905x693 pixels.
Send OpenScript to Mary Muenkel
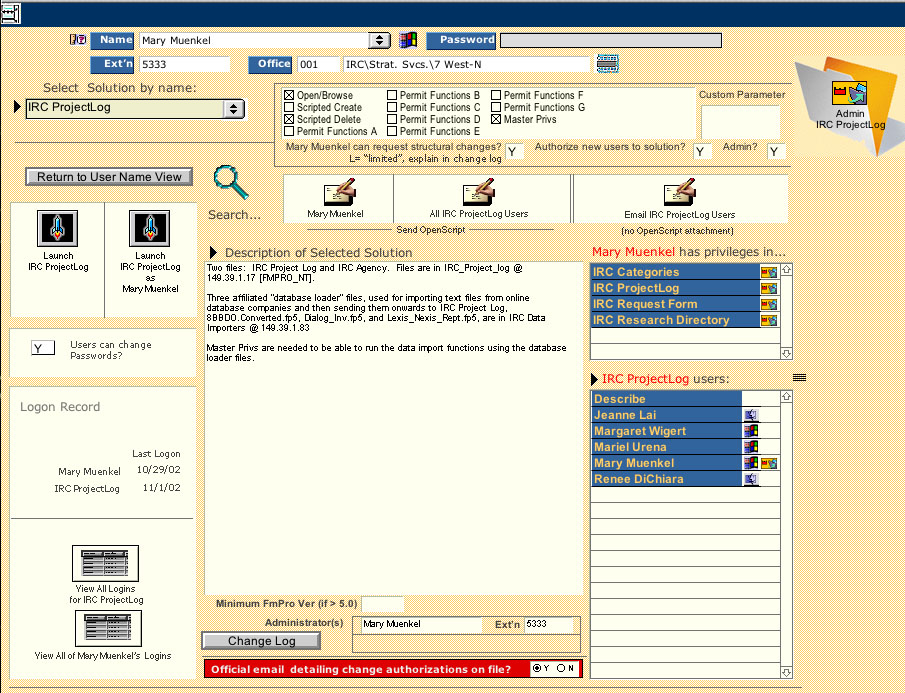(336, 194)
